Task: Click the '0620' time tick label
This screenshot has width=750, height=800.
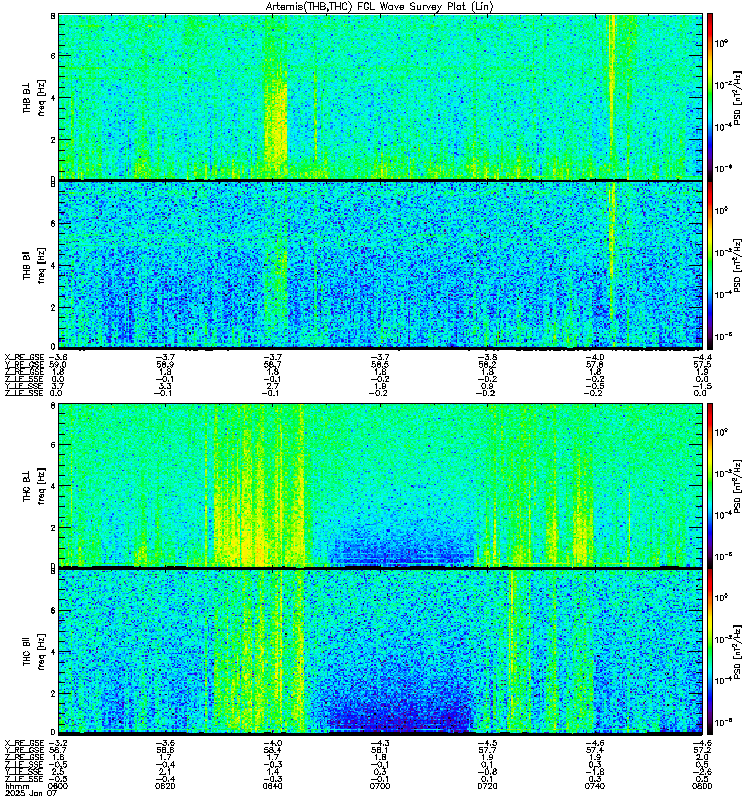Action: (165, 786)
